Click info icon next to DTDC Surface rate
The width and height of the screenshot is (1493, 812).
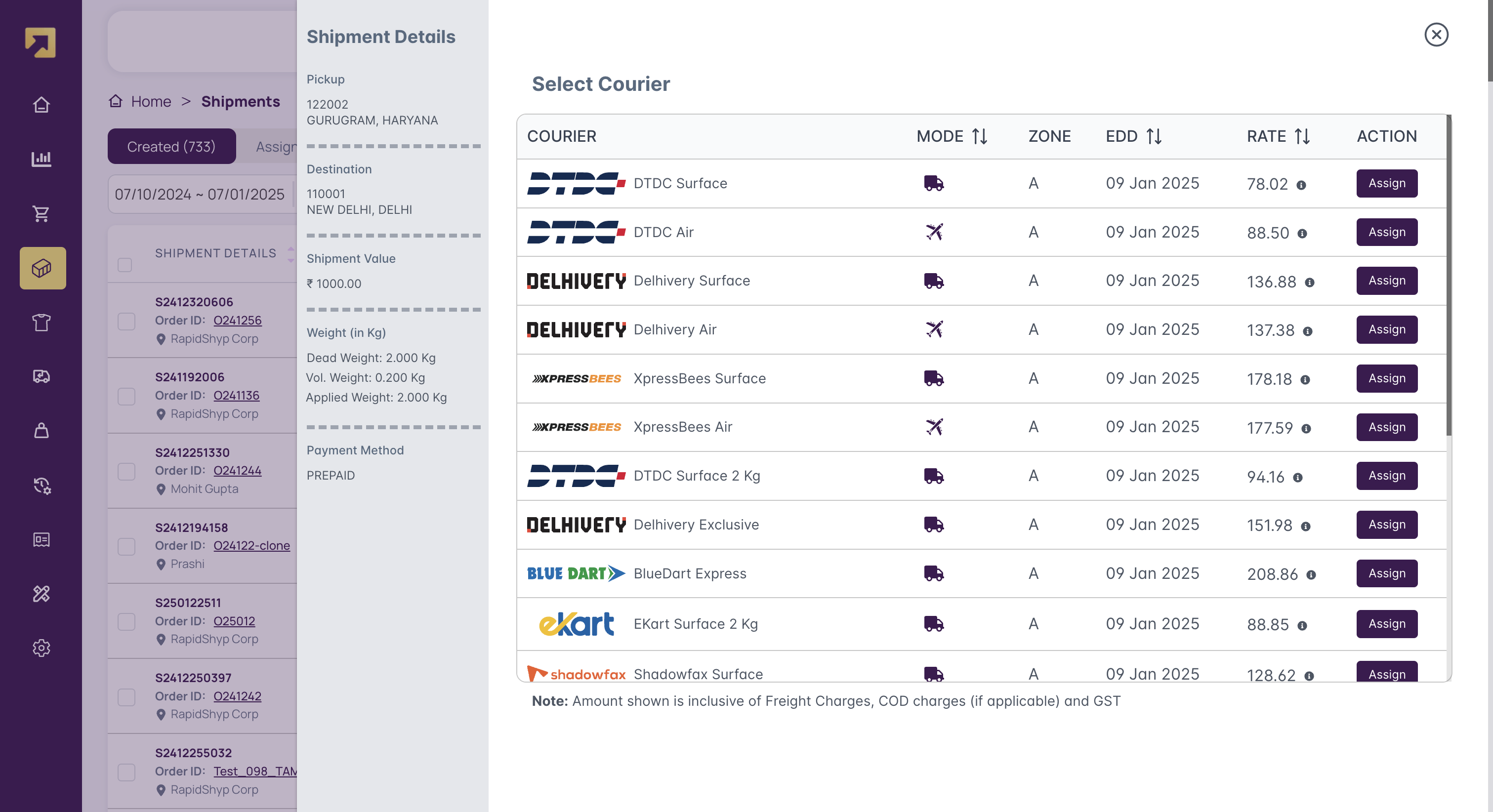(x=1301, y=185)
